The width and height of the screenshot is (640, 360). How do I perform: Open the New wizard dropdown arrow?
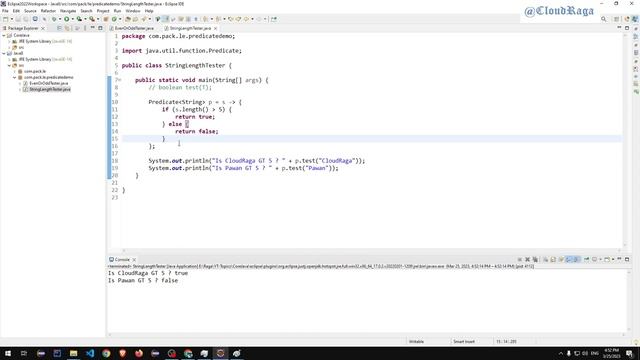[x=12, y=19]
